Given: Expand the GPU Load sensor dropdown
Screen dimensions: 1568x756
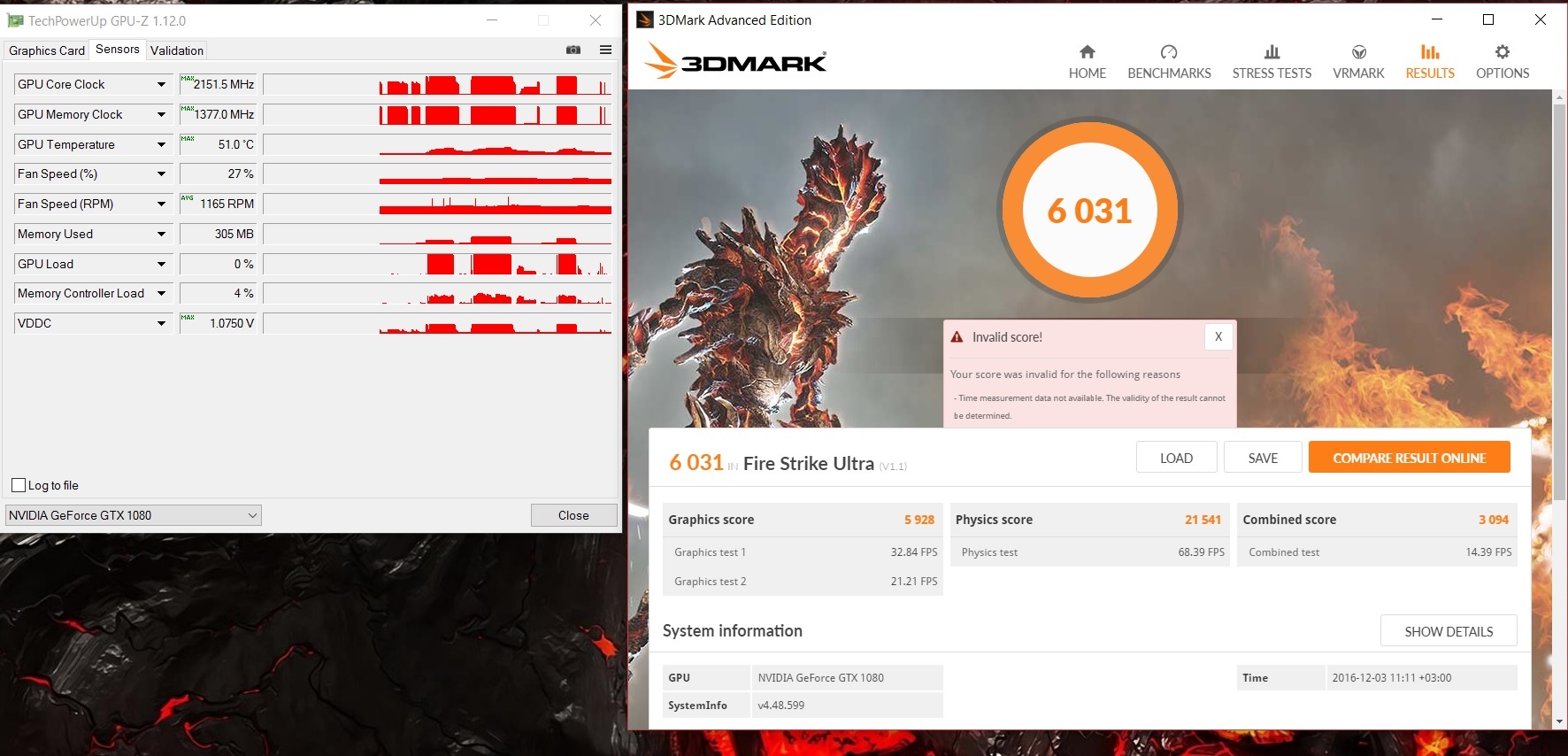Looking at the screenshot, I should tap(161, 264).
